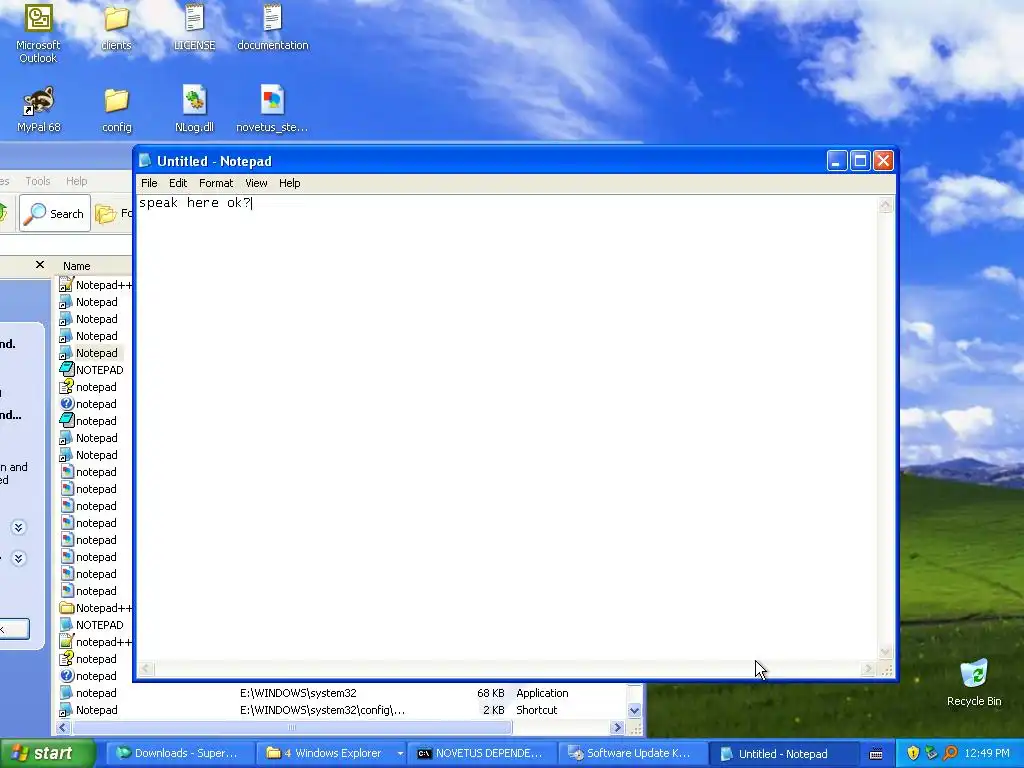The height and width of the screenshot is (768, 1024).
Task: Click the Explorer horizontal scroll left arrow
Action: [63, 728]
